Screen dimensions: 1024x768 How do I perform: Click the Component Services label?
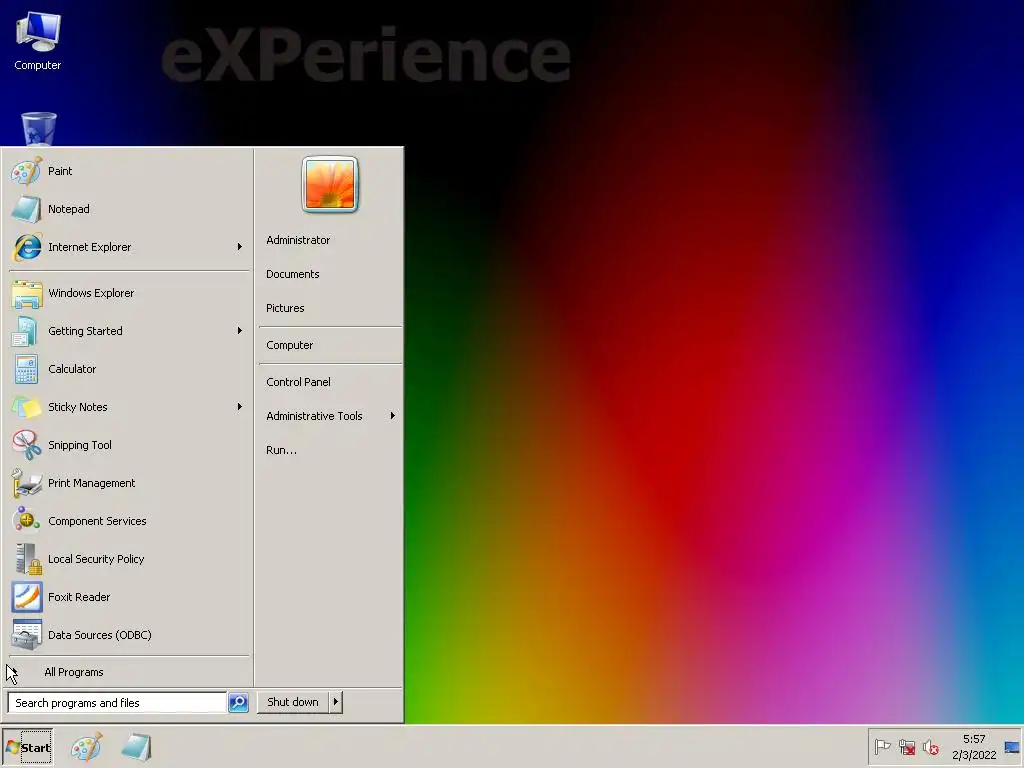(97, 521)
